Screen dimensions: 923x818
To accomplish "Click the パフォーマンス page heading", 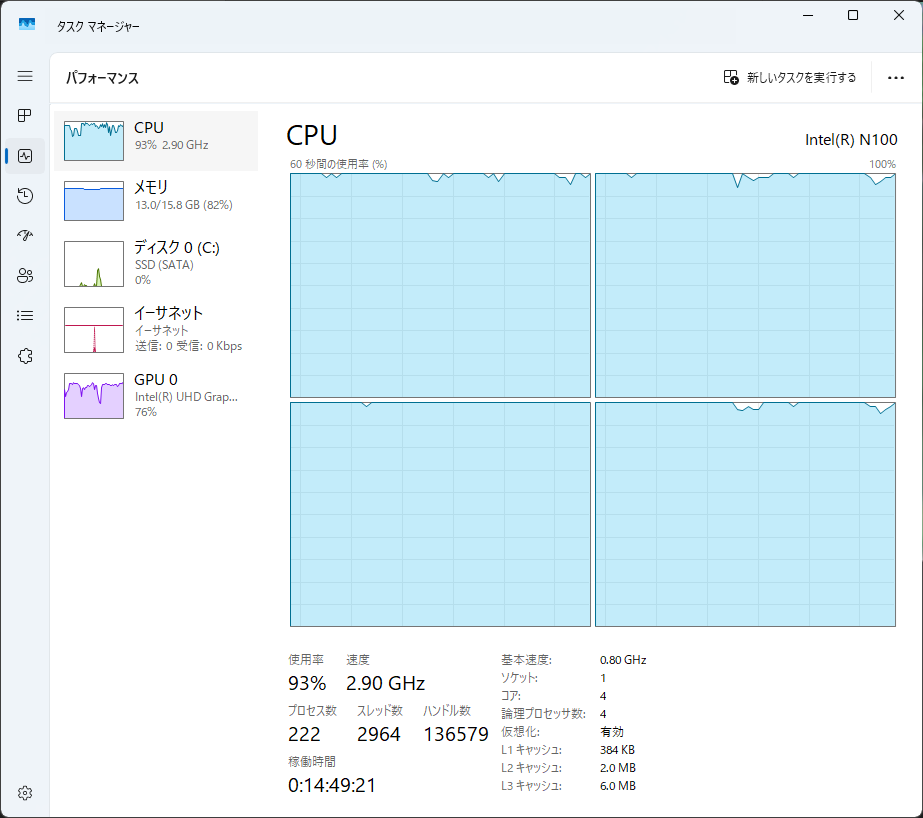I will (x=102, y=78).
